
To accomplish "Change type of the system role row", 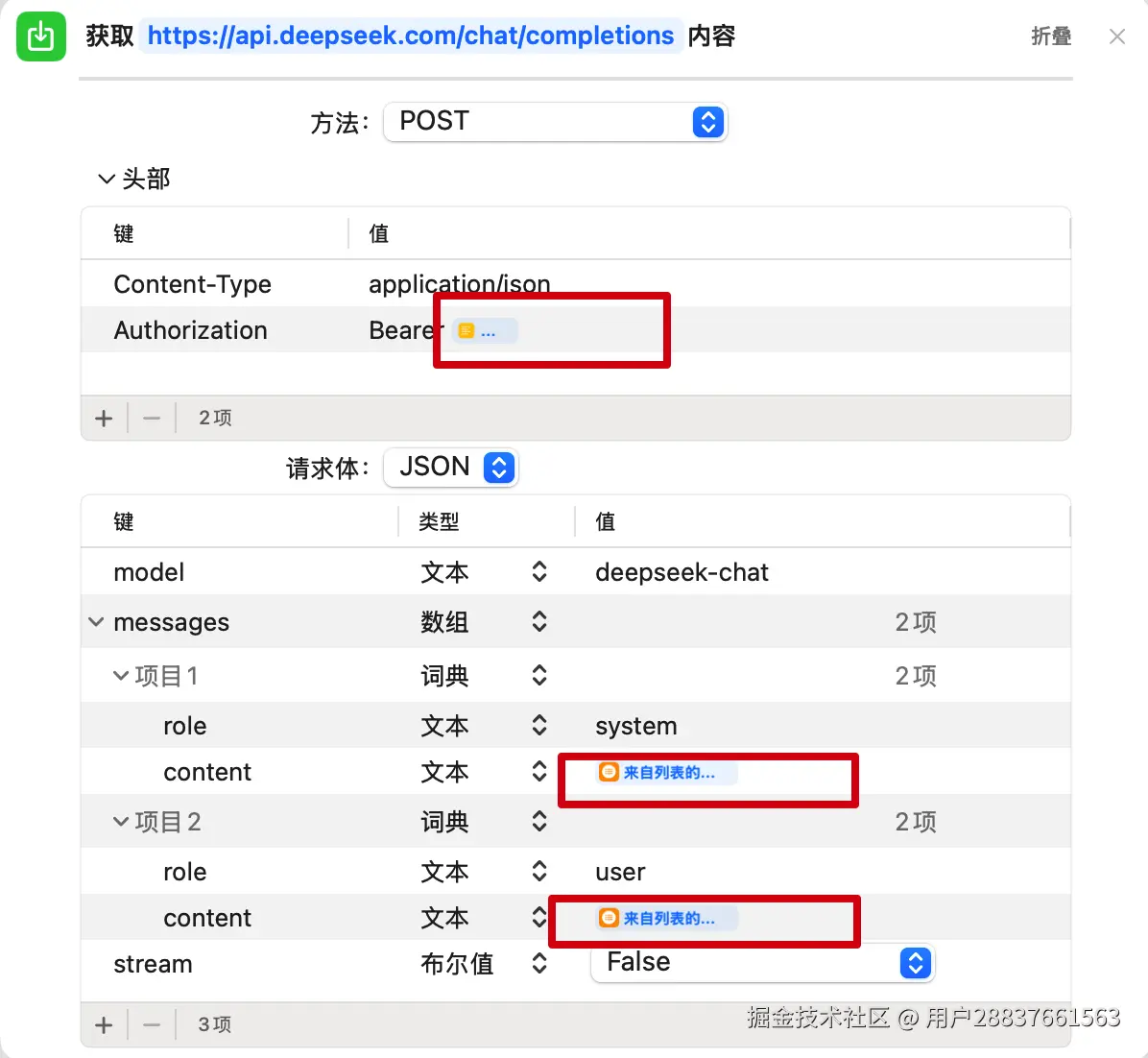I will pos(539,726).
